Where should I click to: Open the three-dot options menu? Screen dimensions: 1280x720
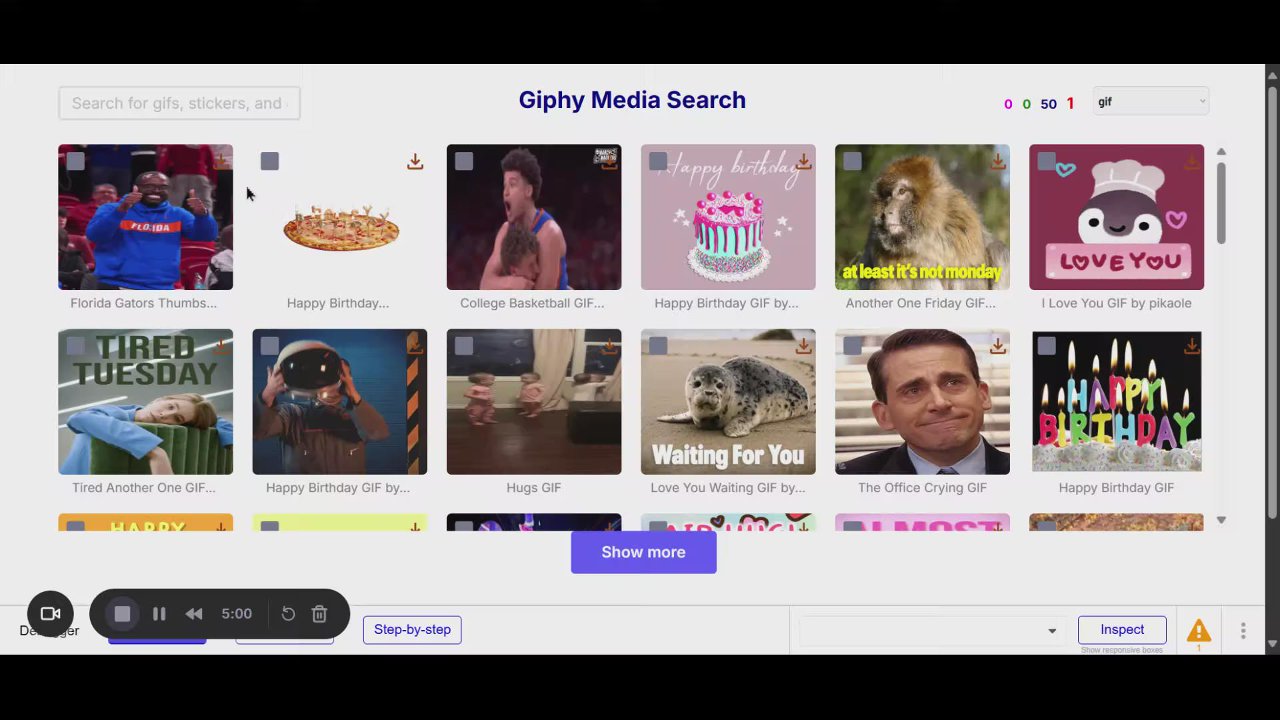coord(1243,630)
